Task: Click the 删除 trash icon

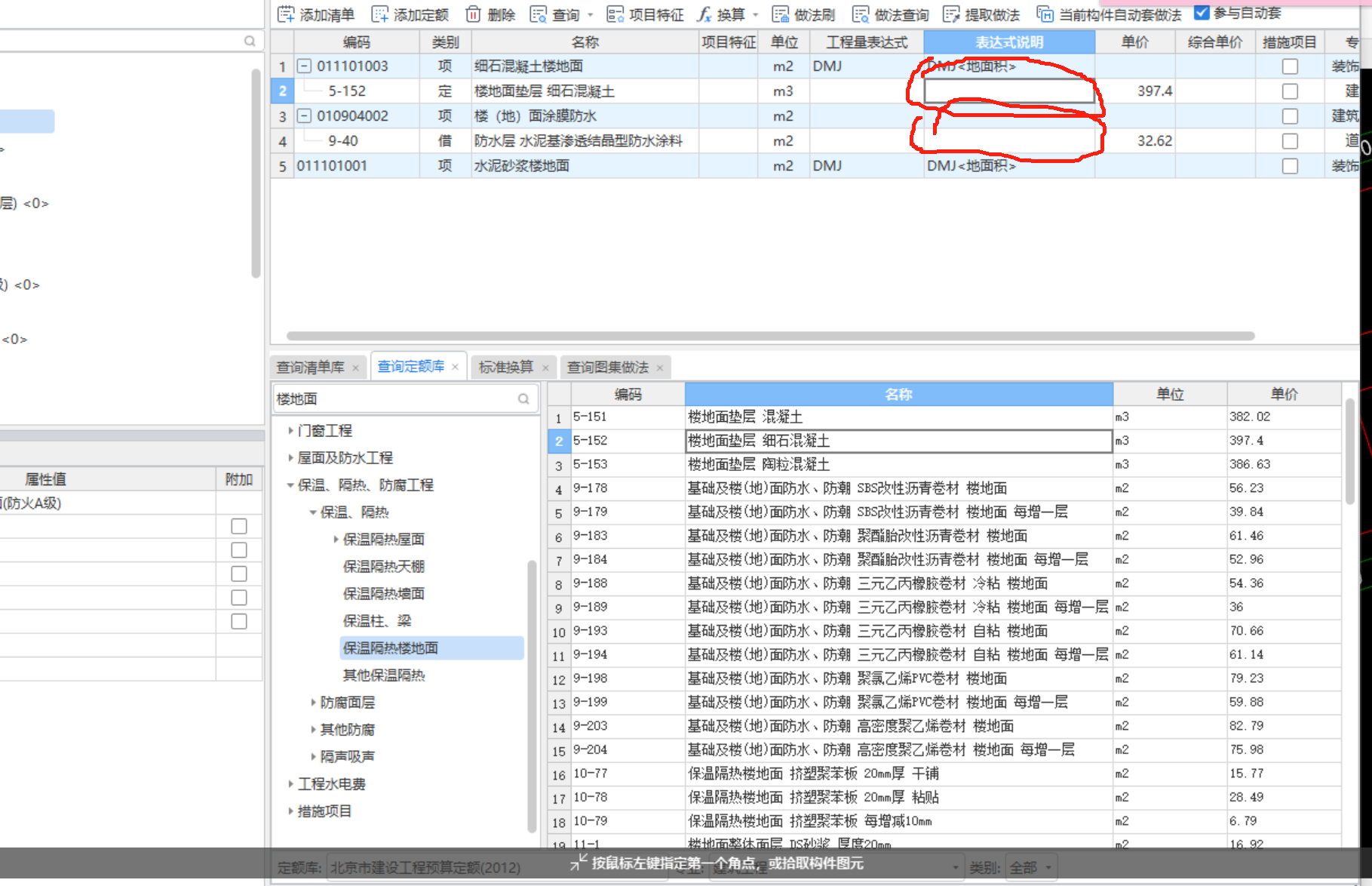Action: coord(473,14)
